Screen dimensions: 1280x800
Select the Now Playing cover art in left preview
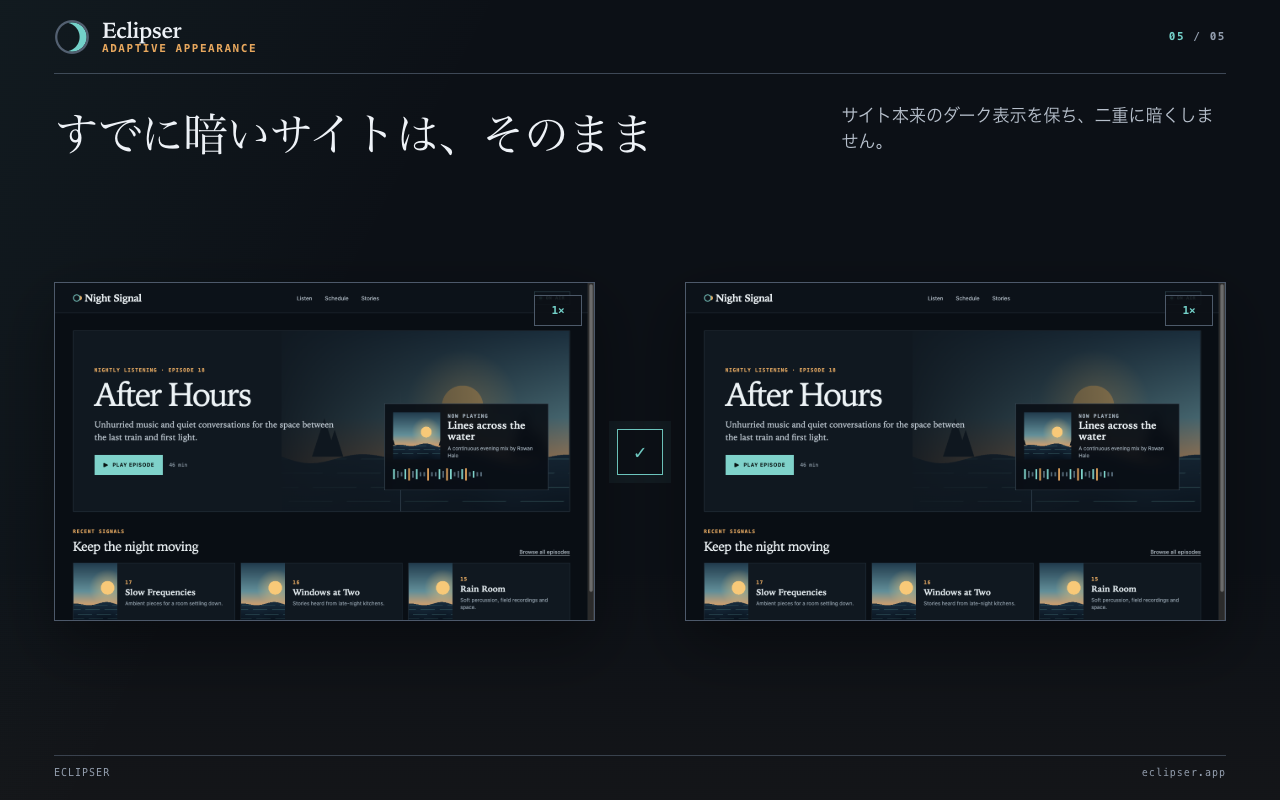click(417, 435)
